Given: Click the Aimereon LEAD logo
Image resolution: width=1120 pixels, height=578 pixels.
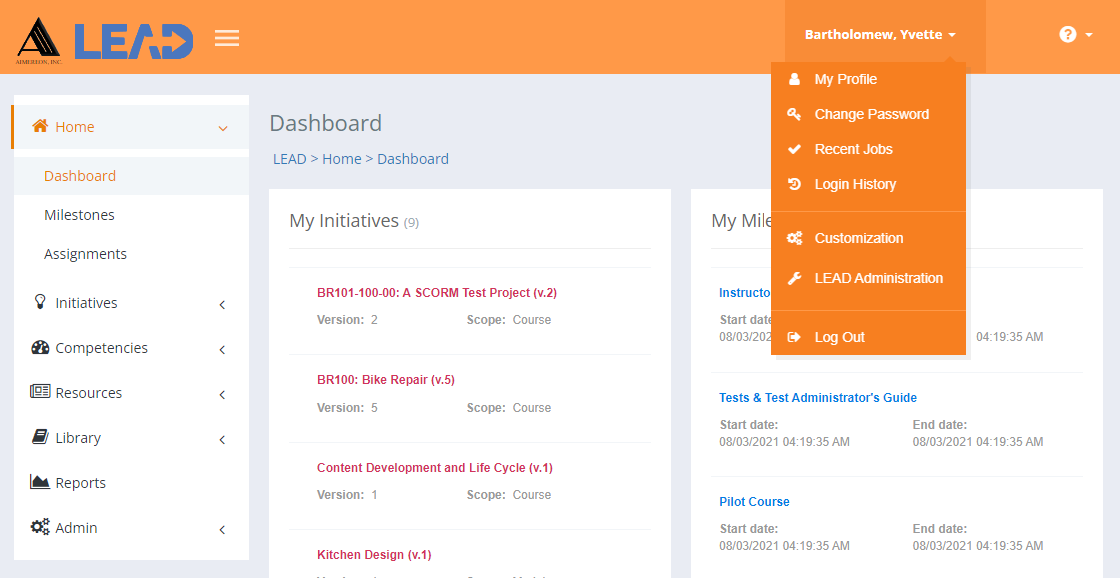Looking at the screenshot, I should tap(104, 40).
